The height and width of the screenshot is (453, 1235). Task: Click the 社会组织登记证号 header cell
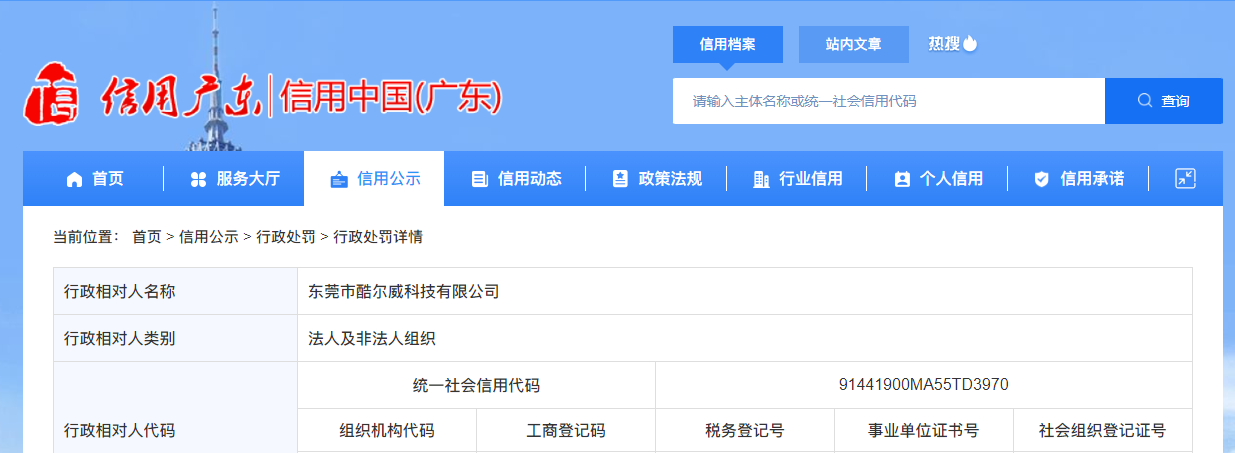(x=1103, y=431)
